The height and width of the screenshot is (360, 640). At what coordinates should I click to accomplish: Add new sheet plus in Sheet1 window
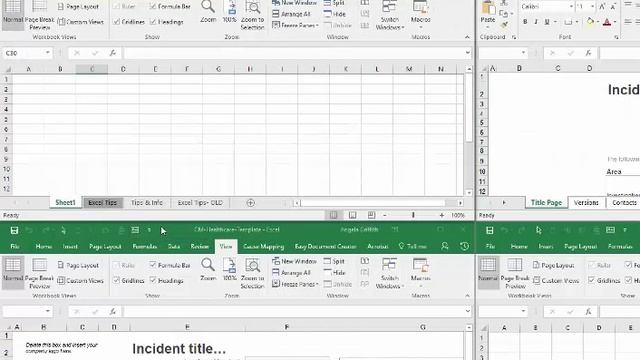(251, 203)
